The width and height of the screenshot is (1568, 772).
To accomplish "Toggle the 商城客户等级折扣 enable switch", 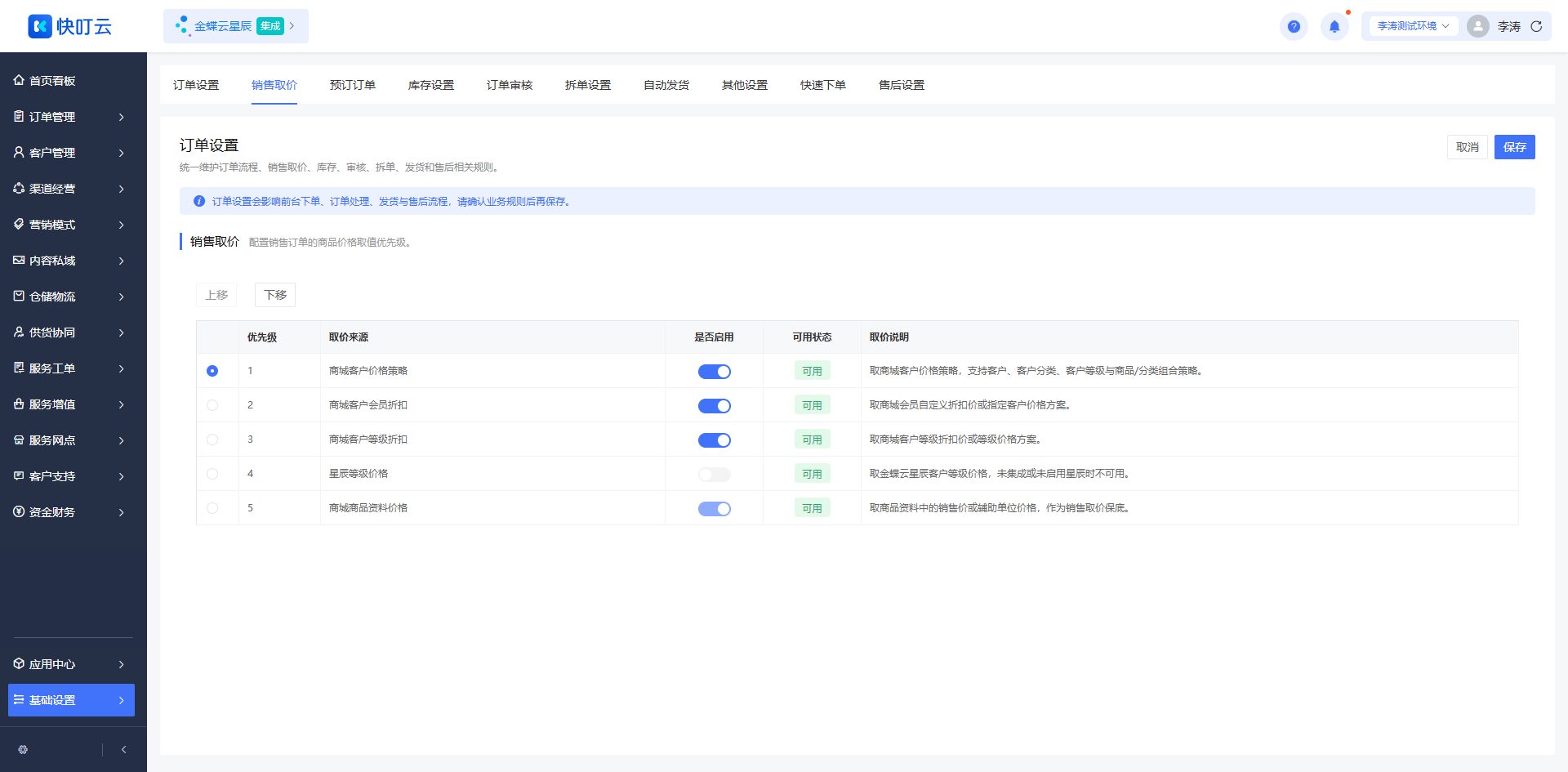I will click(x=715, y=440).
